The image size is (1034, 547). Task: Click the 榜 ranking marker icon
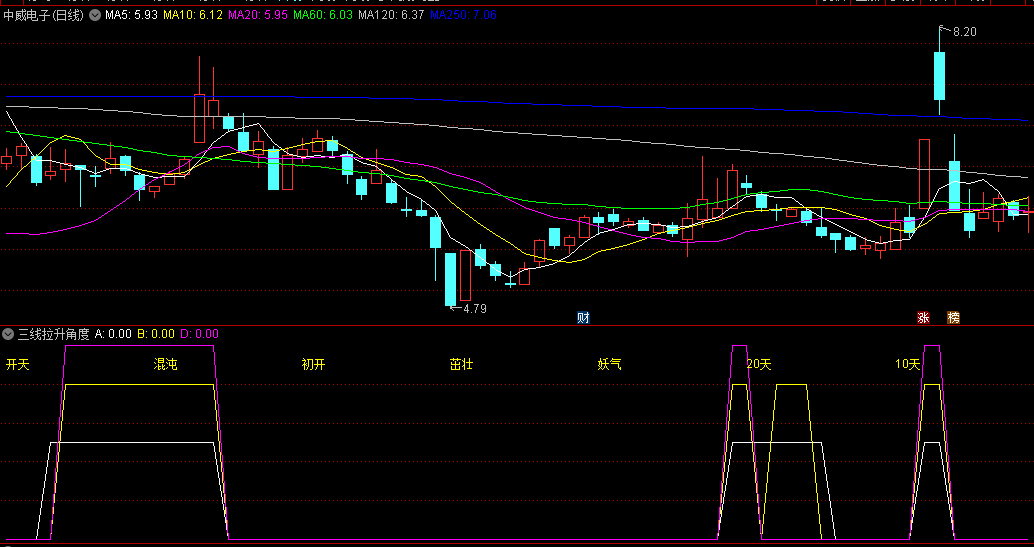pos(954,317)
